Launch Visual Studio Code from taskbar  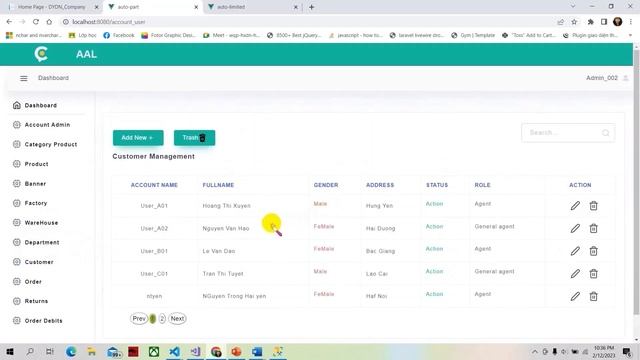pos(174,351)
